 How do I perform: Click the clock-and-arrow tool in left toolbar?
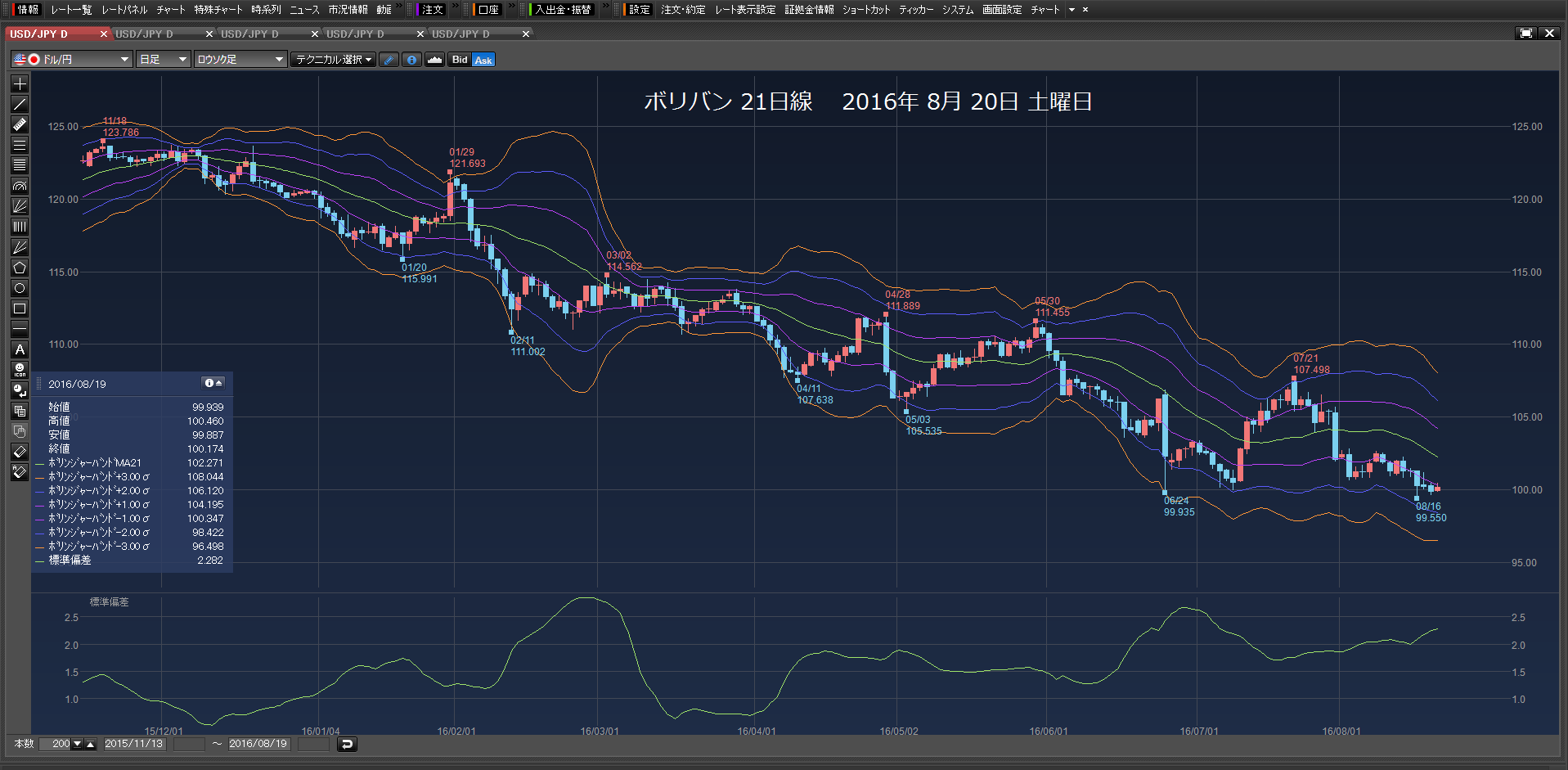coord(20,390)
